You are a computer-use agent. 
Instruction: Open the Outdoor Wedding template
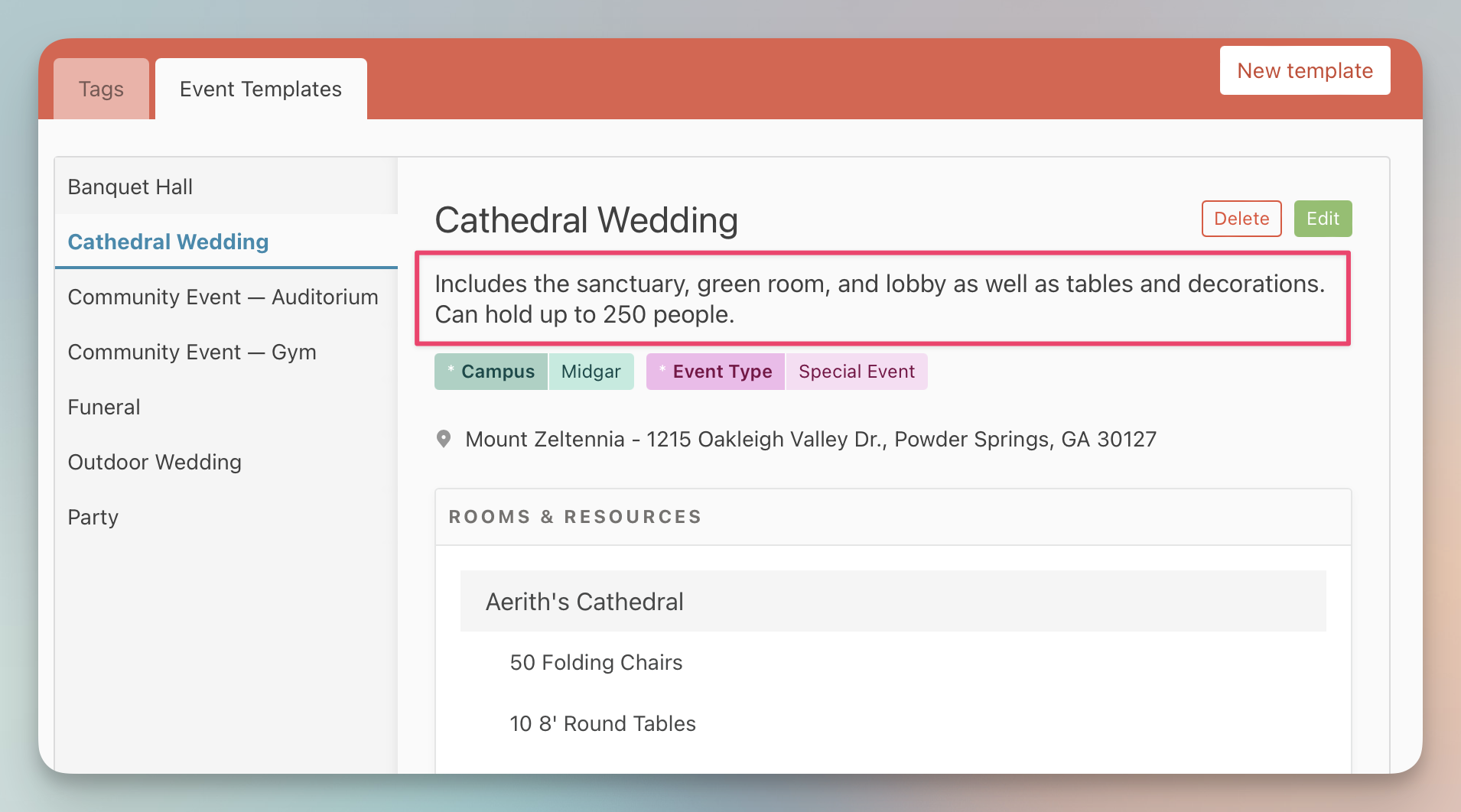155,462
